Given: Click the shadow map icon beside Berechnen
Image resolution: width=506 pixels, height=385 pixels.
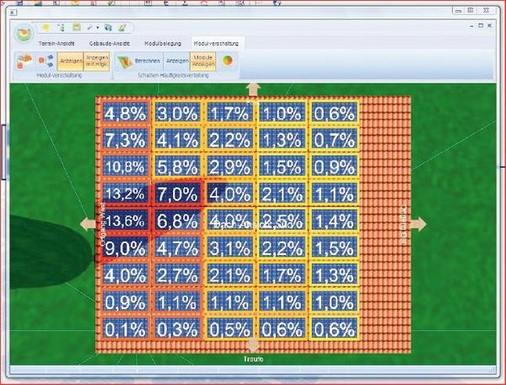Looking at the screenshot, I should 125,61.
